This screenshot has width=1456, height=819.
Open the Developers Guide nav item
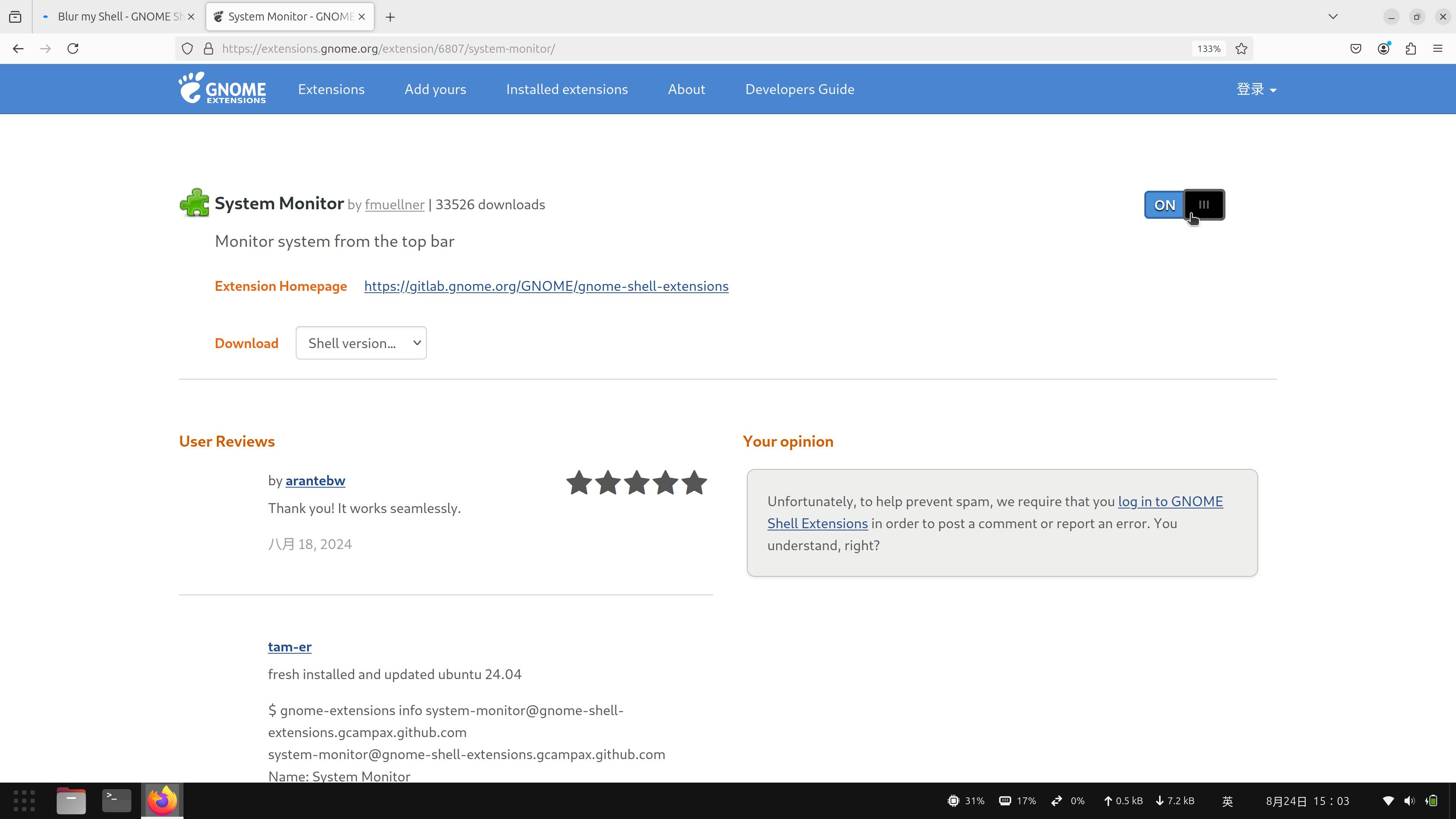pyautogui.click(x=800, y=89)
